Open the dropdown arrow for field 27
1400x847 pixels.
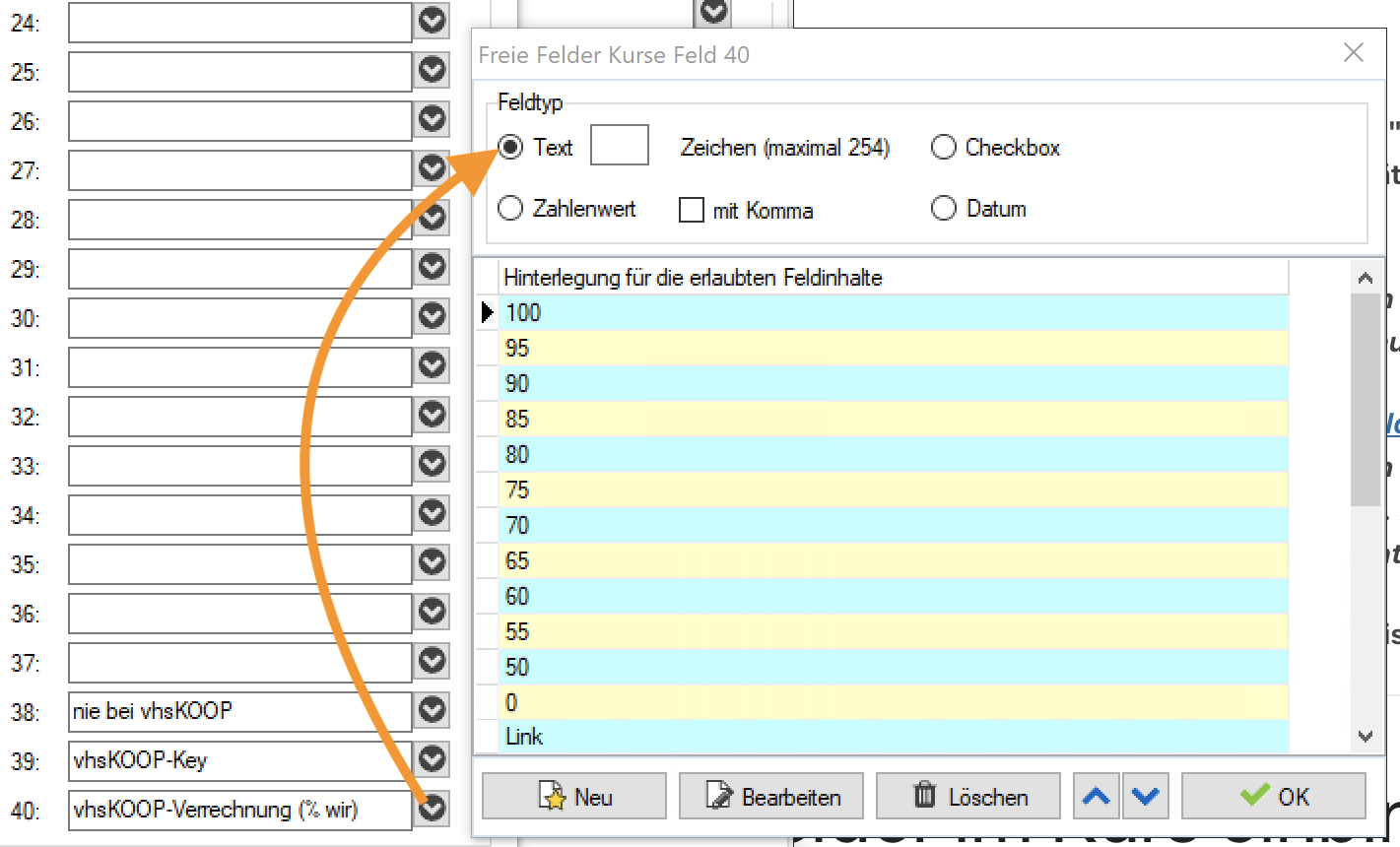[432, 167]
